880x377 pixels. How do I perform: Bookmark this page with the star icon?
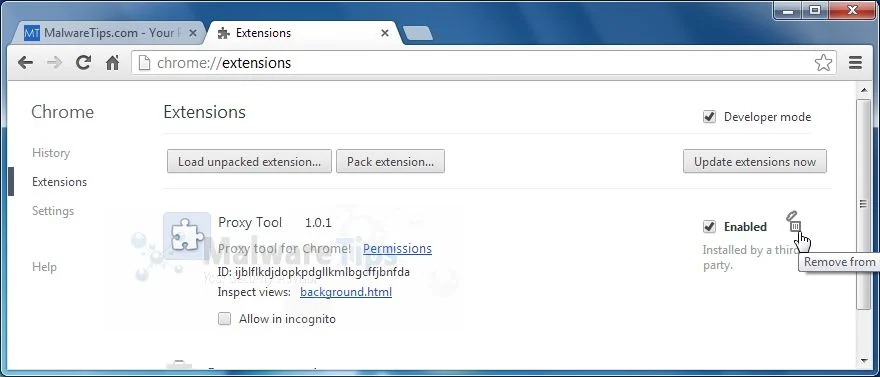[823, 62]
